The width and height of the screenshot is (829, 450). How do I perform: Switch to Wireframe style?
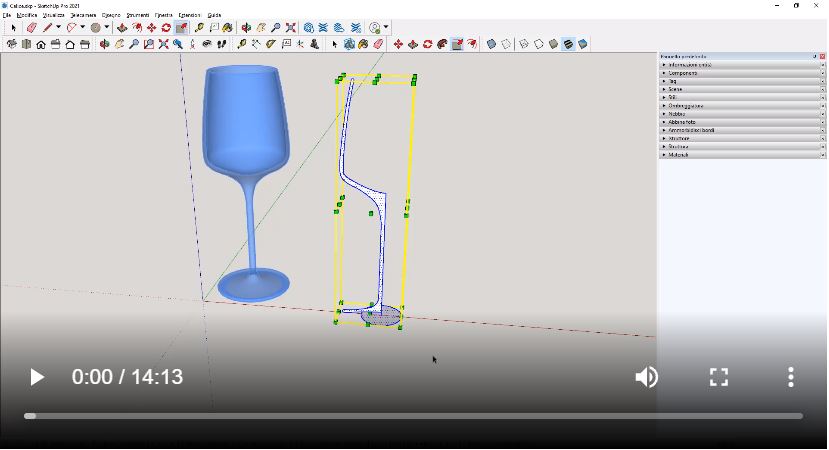click(523, 44)
